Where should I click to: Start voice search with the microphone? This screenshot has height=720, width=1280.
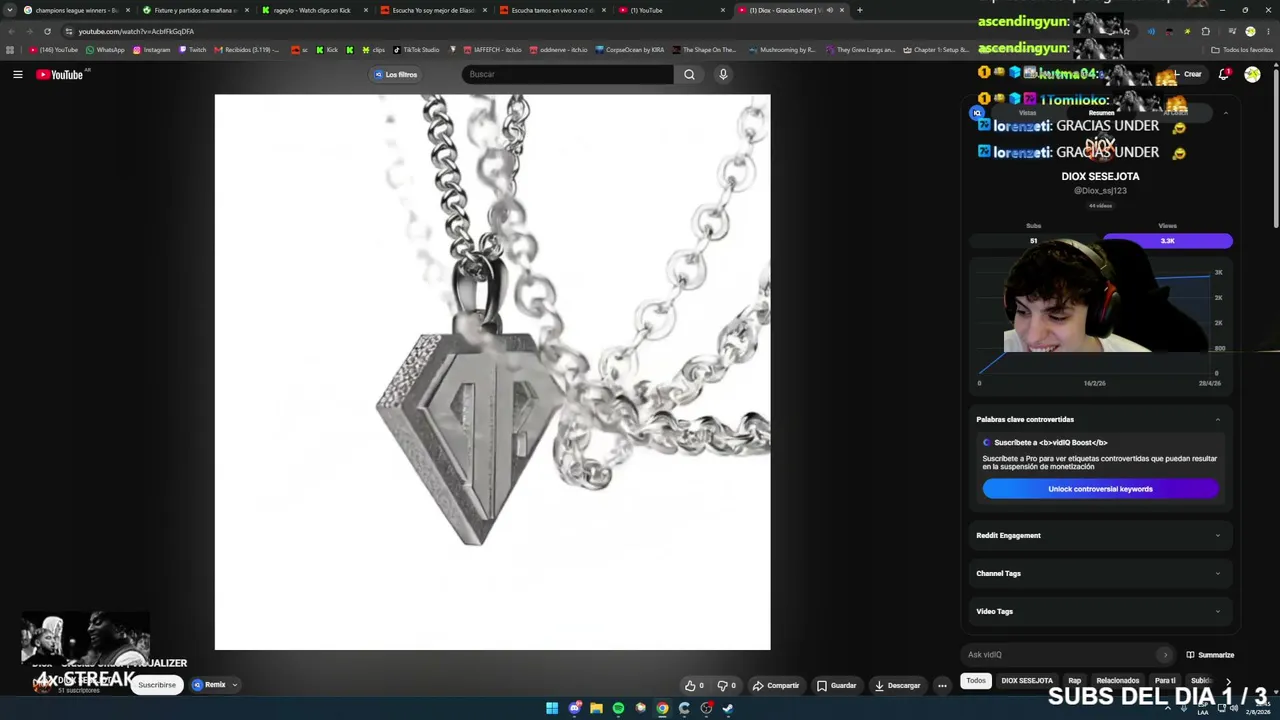coord(723,74)
